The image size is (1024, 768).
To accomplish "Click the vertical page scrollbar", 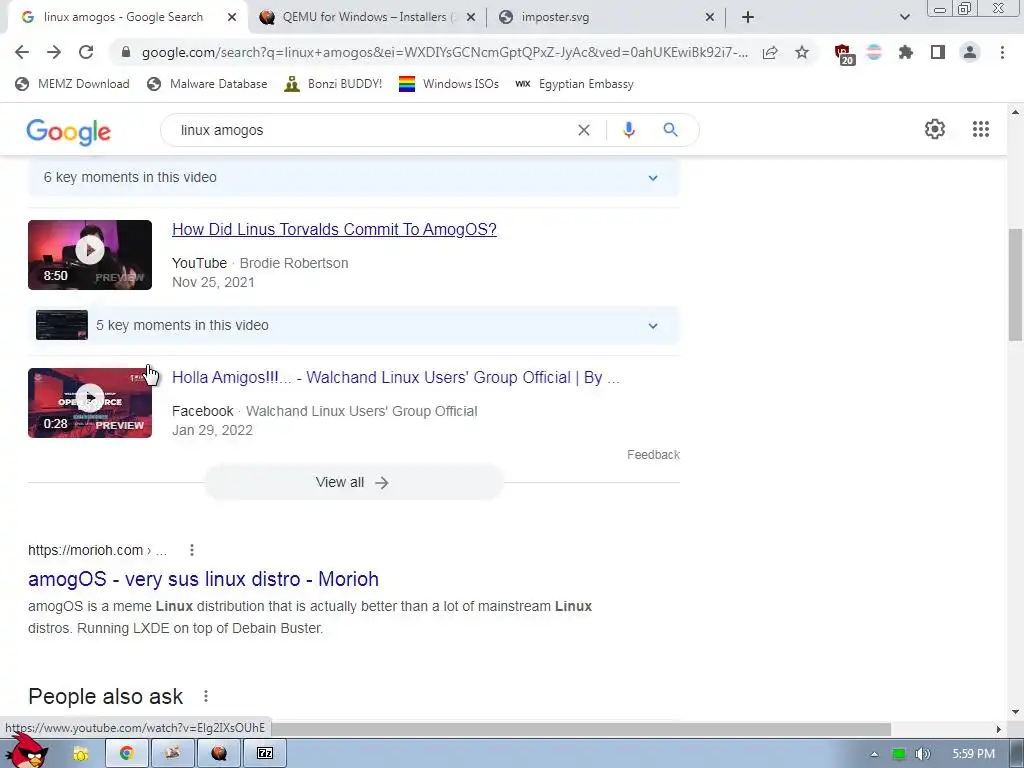I will pos(1015,284).
